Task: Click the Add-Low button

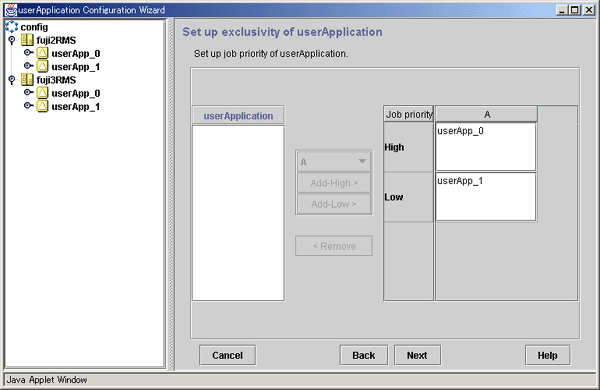Action: (x=334, y=204)
